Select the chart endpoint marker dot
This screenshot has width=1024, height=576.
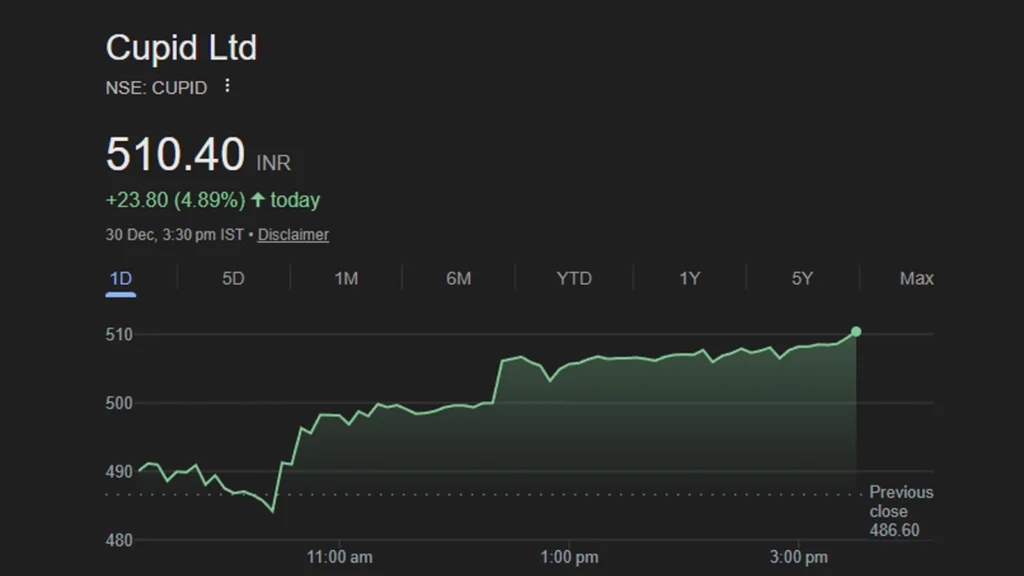pyautogui.click(x=855, y=330)
